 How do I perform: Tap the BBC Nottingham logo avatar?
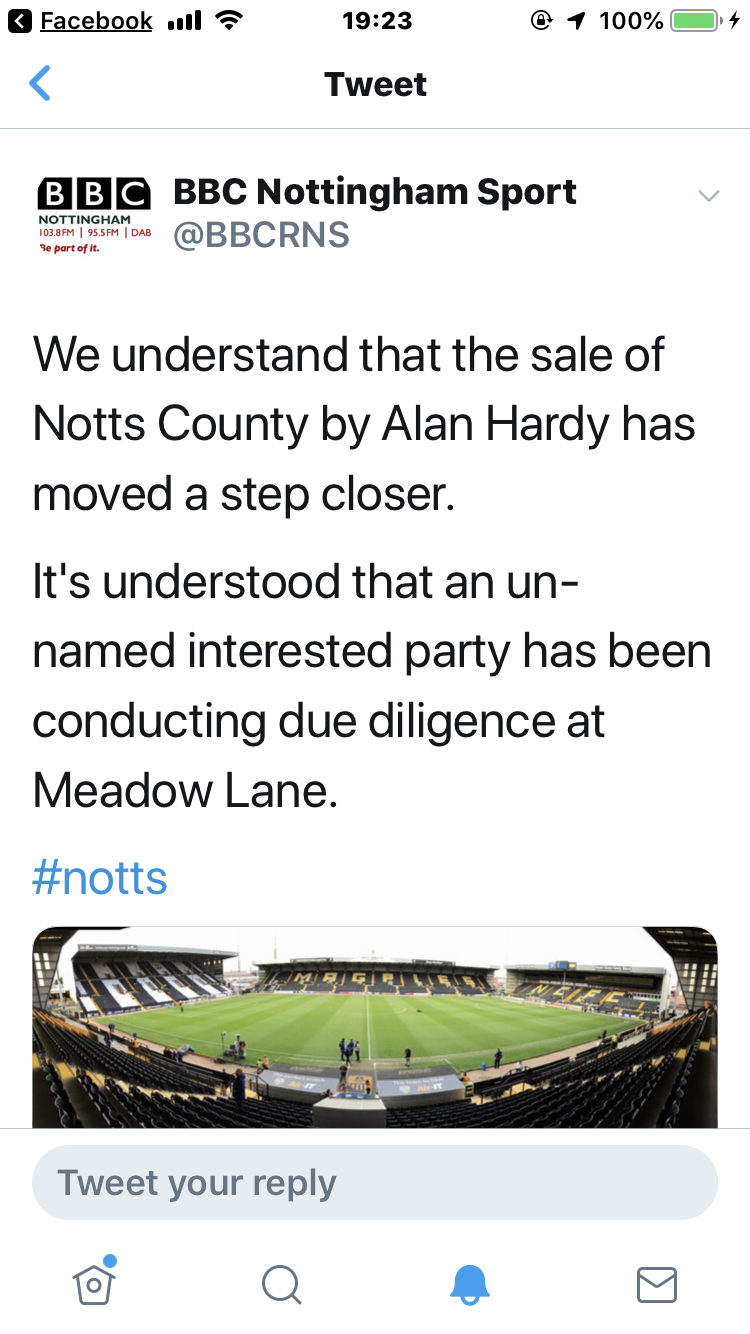94,215
